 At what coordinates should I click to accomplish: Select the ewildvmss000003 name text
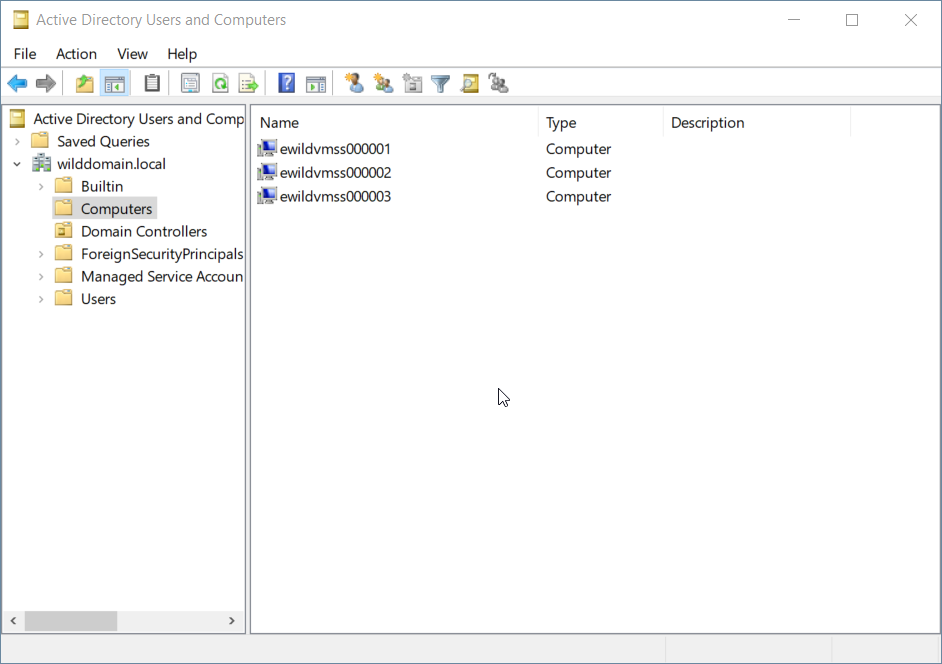(x=335, y=196)
